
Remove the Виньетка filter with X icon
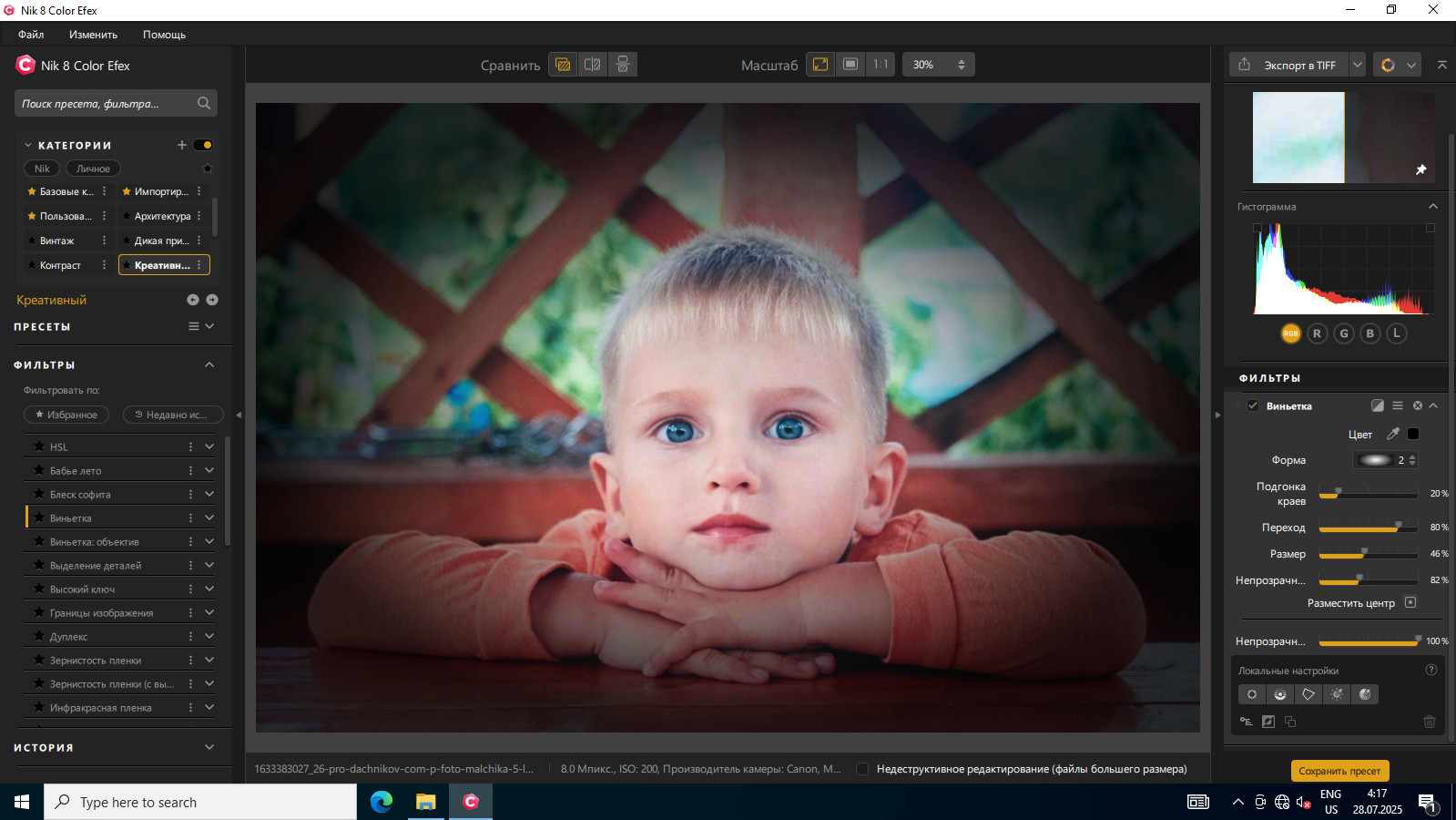click(x=1417, y=405)
